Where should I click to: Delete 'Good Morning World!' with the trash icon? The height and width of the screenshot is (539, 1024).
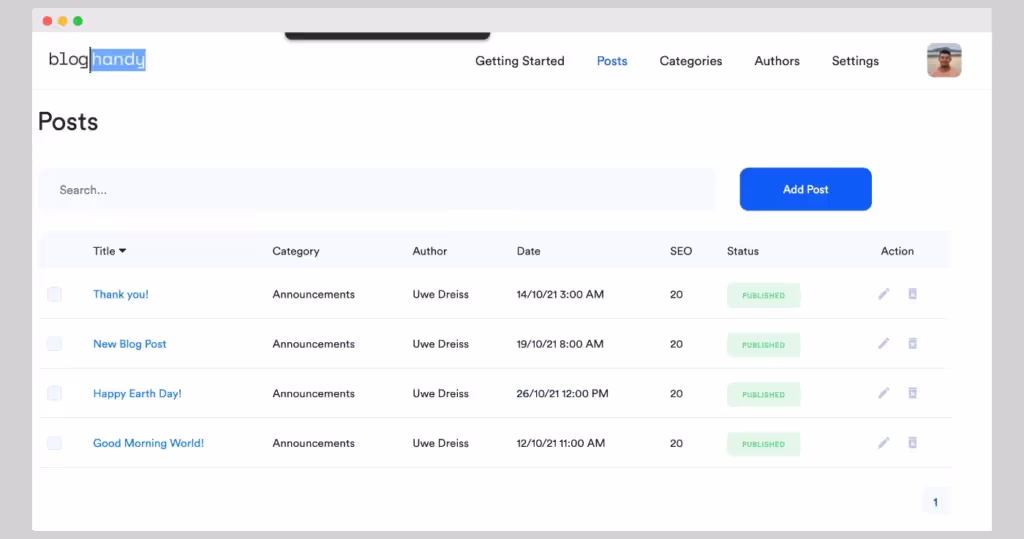tap(912, 442)
